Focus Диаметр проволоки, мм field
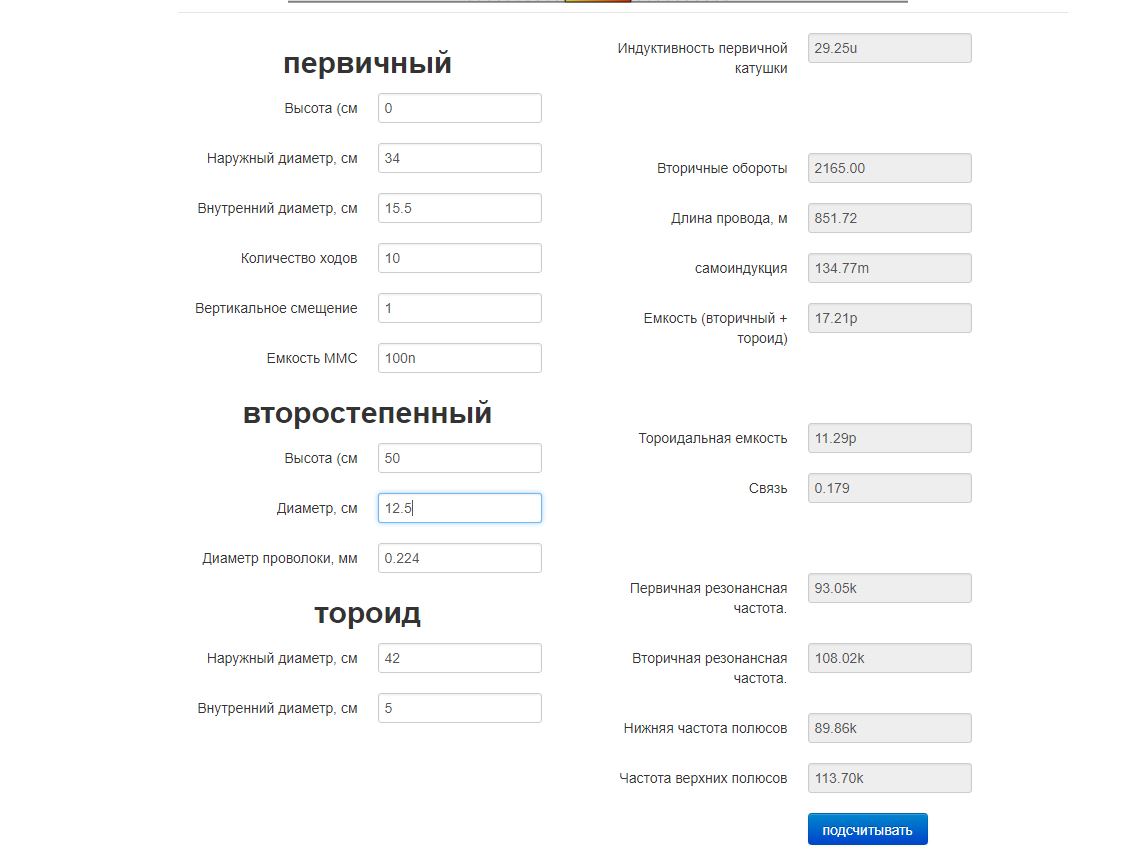The width and height of the screenshot is (1148, 852). point(460,558)
